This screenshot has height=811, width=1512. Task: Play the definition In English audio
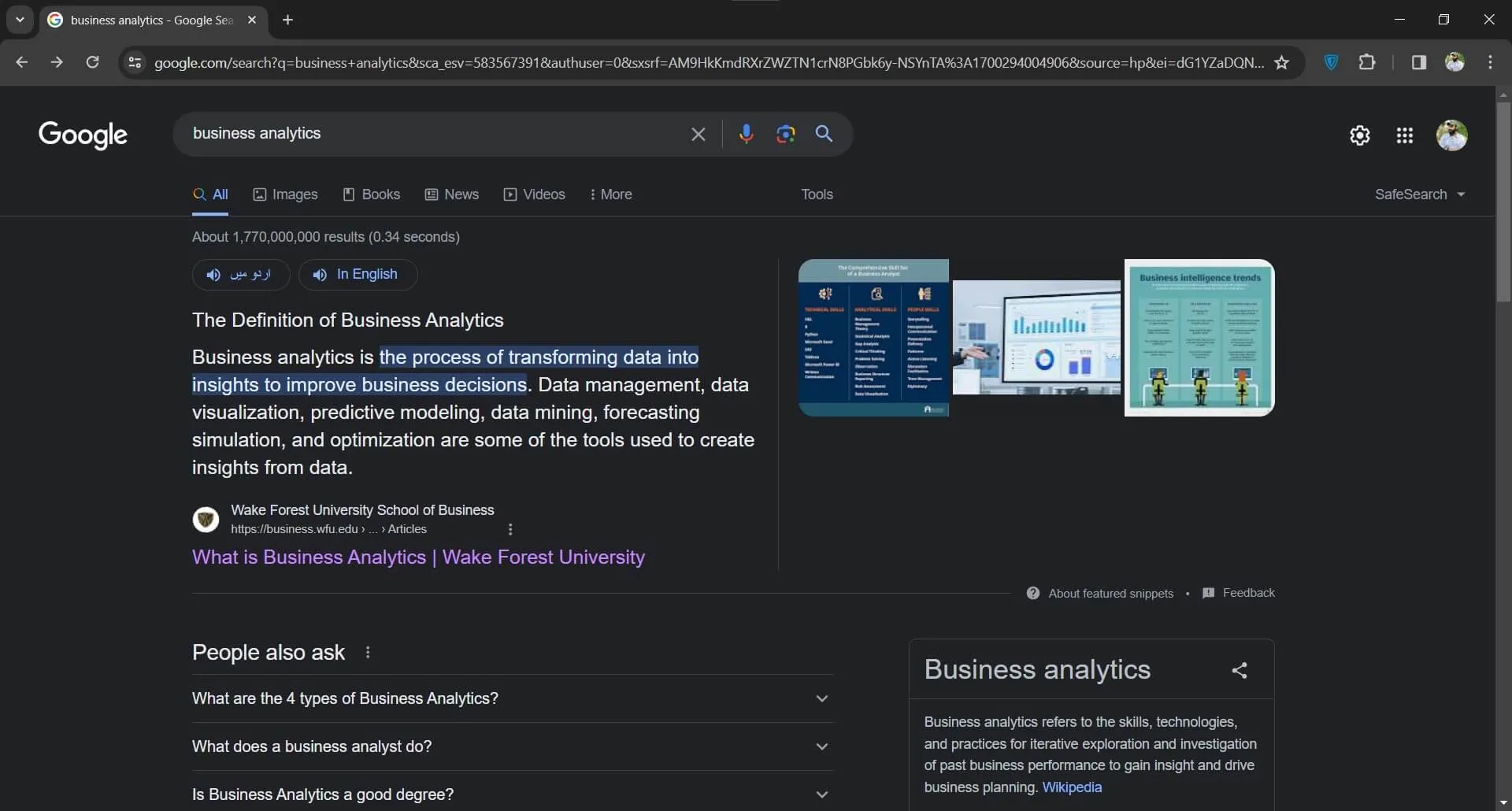pyautogui.click(x=358, y=275)
